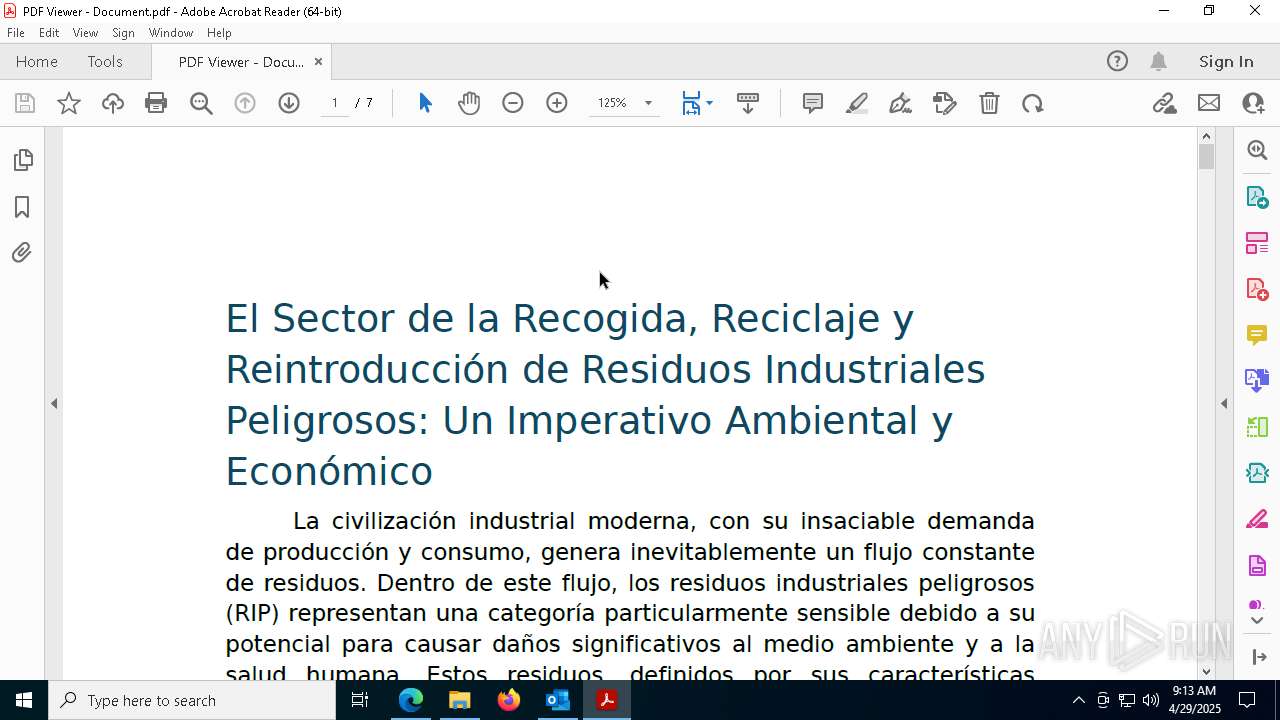Click the Sign In button
The width and height of the screenshot is (1280, 720).
1226,62
